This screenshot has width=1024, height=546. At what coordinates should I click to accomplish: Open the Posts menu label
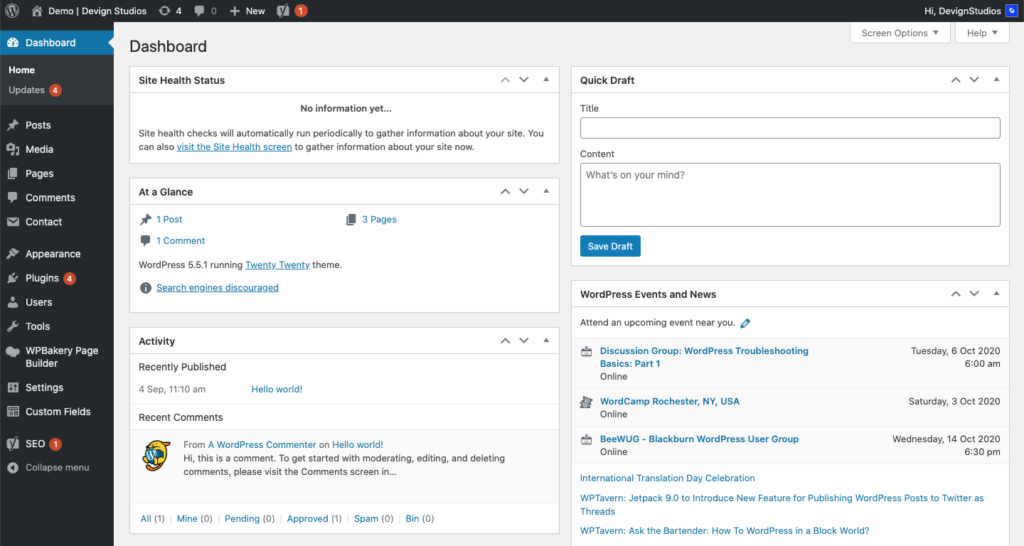[x=38, y=125]
